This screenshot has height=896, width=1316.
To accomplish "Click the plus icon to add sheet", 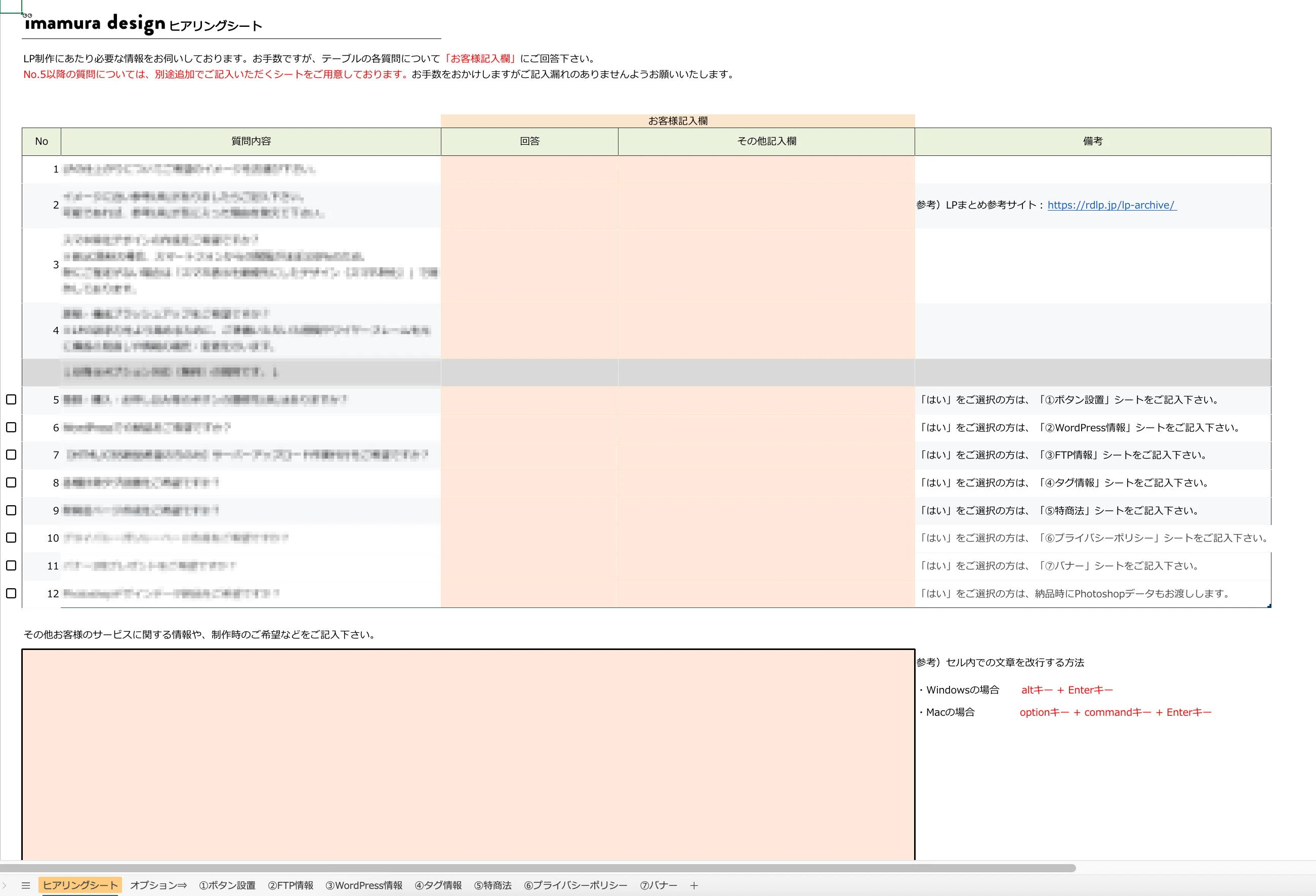I will click(693, 885).
